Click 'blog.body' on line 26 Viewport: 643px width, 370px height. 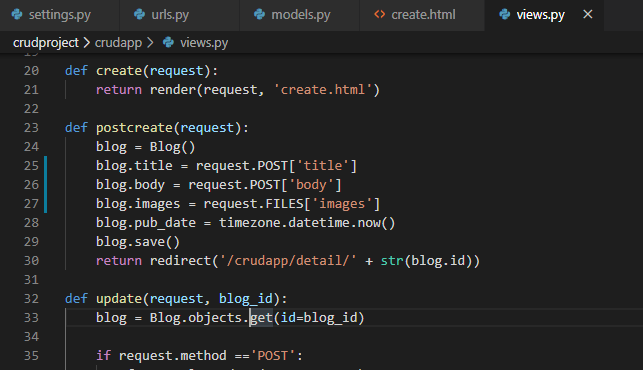tap(130, 185)
